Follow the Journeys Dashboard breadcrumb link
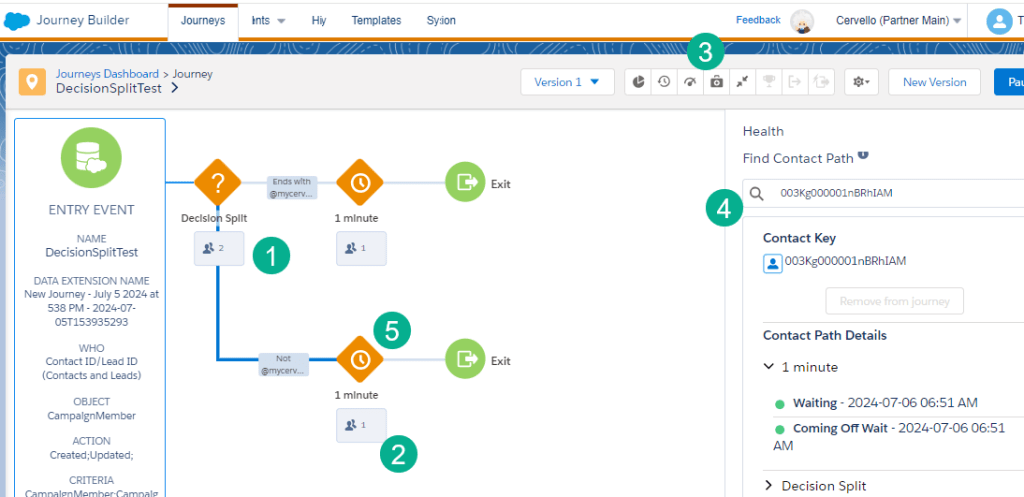Screen dimensions: 1024x497 107,74
